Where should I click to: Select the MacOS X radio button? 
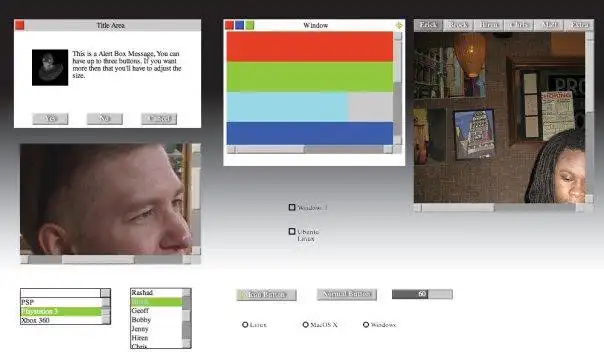pyautogui.click(x=305, y=325)
